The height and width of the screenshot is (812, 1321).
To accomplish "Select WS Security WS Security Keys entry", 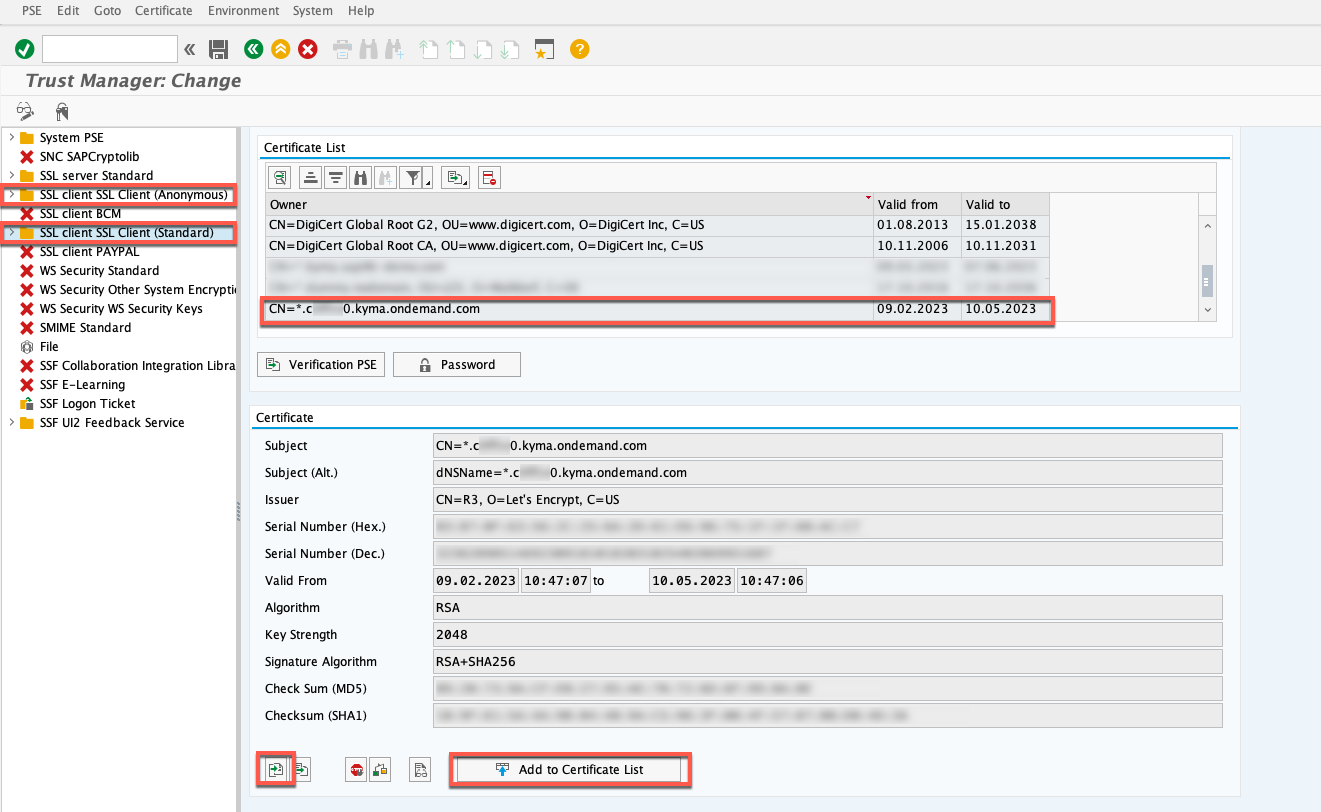I will point(121,308).
